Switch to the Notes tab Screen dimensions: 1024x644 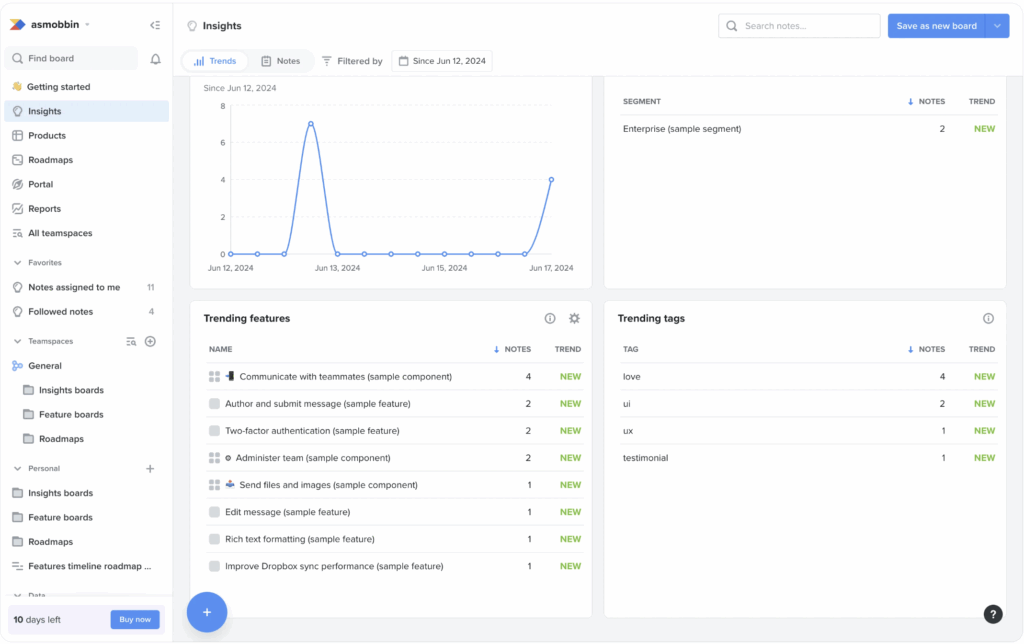coord(281,60)
